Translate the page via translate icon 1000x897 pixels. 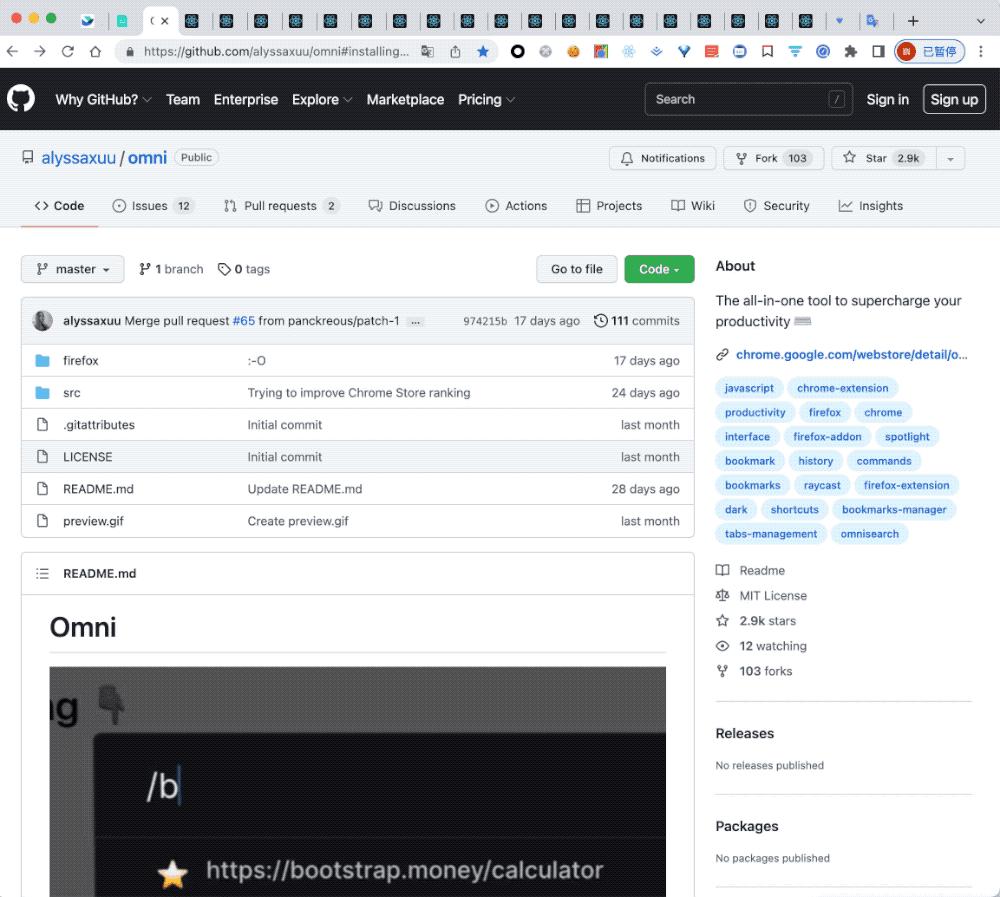click(427, 52)
